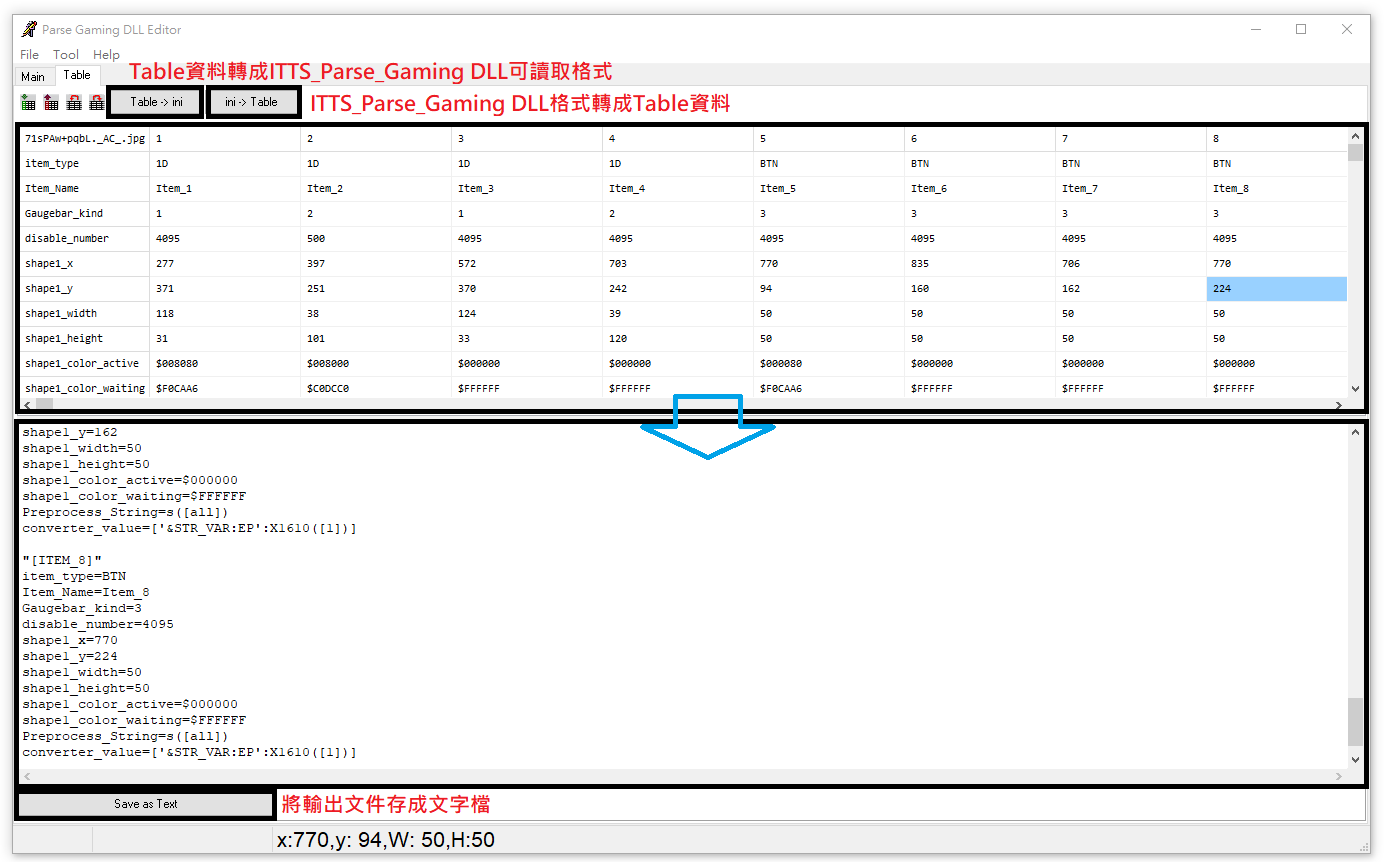
Task: Select the shape1_x row label
Action: pos(85,264)
